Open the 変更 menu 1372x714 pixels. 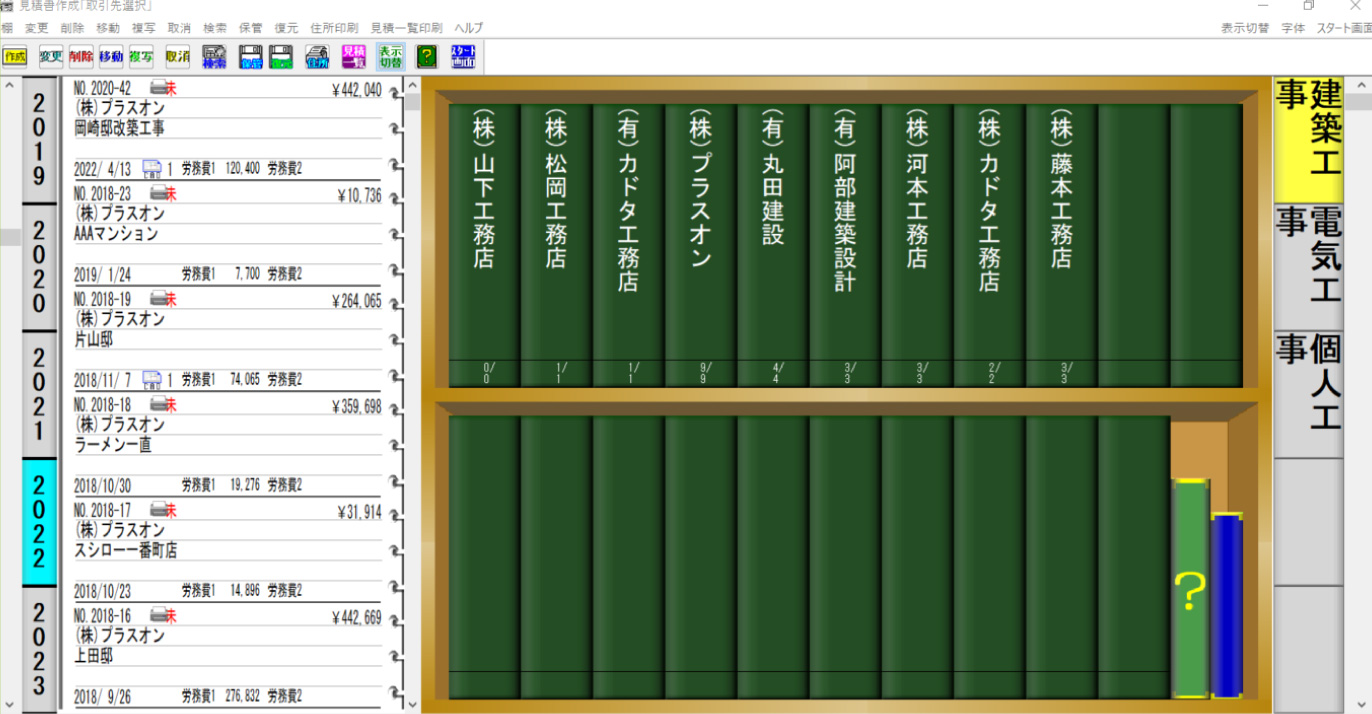[37, 28]
